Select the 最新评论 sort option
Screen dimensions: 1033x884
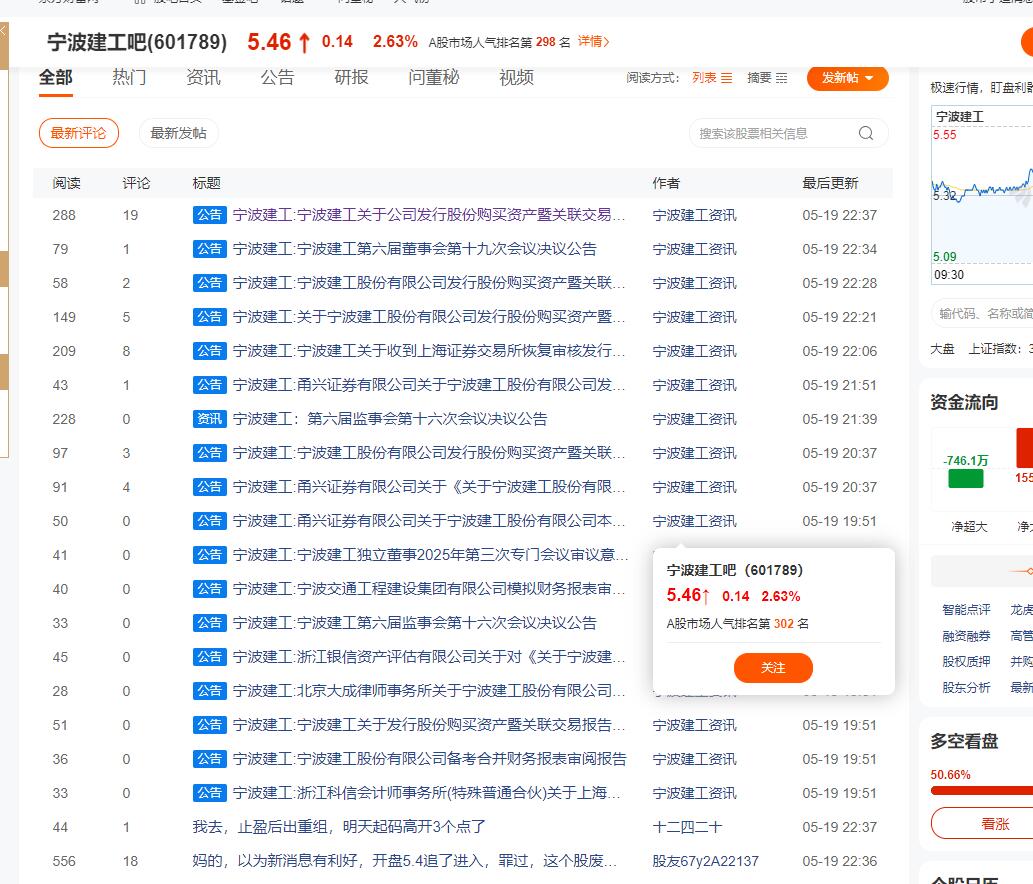click(x=78, y=133)
